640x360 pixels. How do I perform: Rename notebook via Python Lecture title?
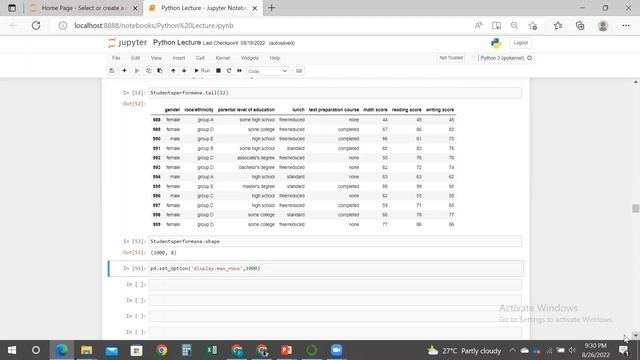coord(177,42)
